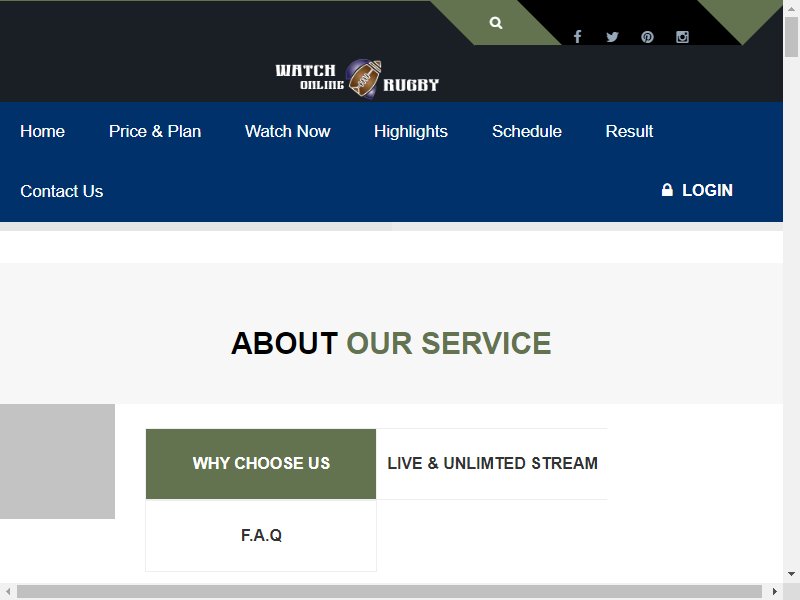This screenshot has width=800, height=600.
Task: Select the WHY CHOOSE US tab
Action: click(x=261, y=464)
